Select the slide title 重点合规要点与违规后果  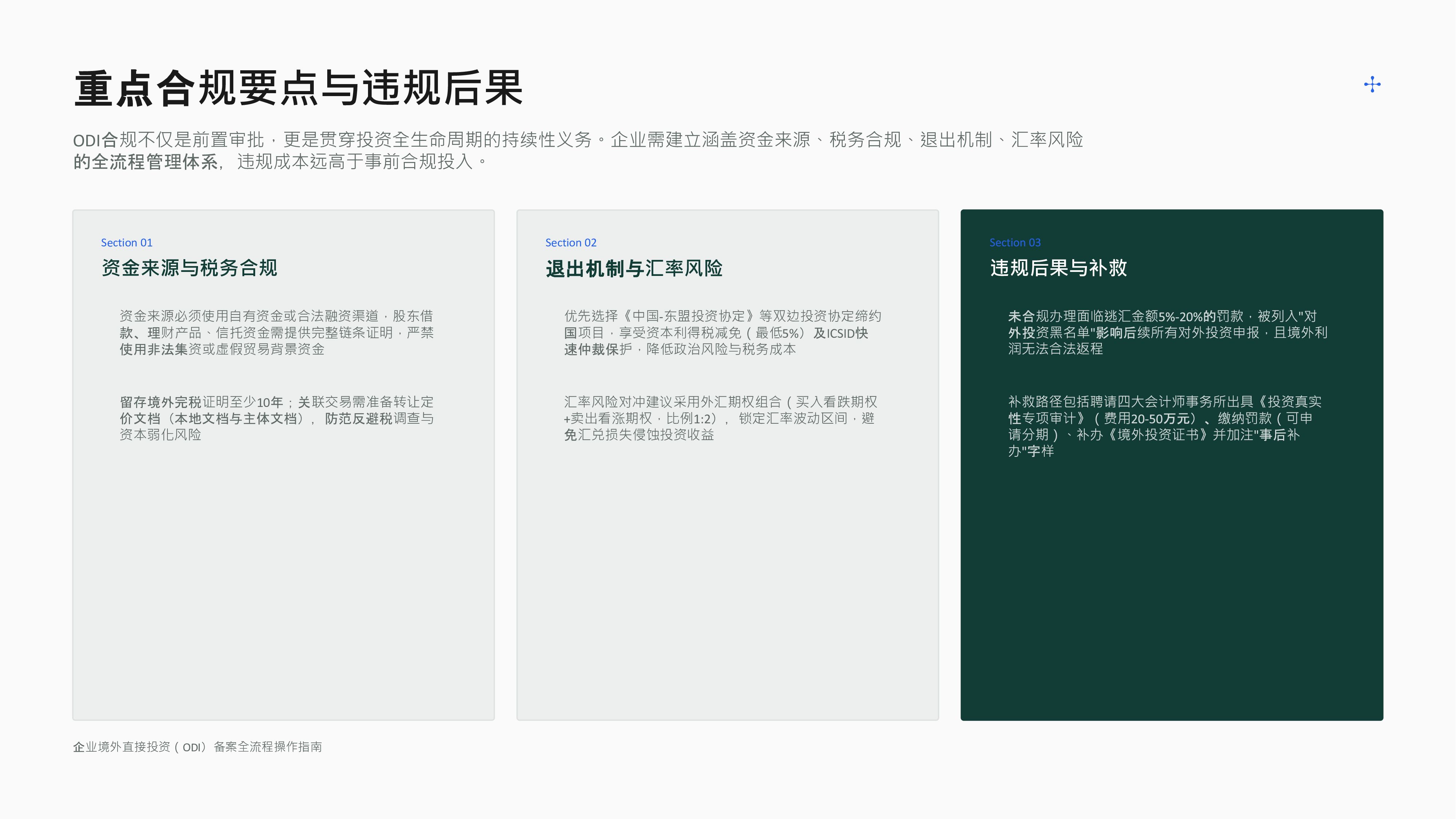(298, 88)
